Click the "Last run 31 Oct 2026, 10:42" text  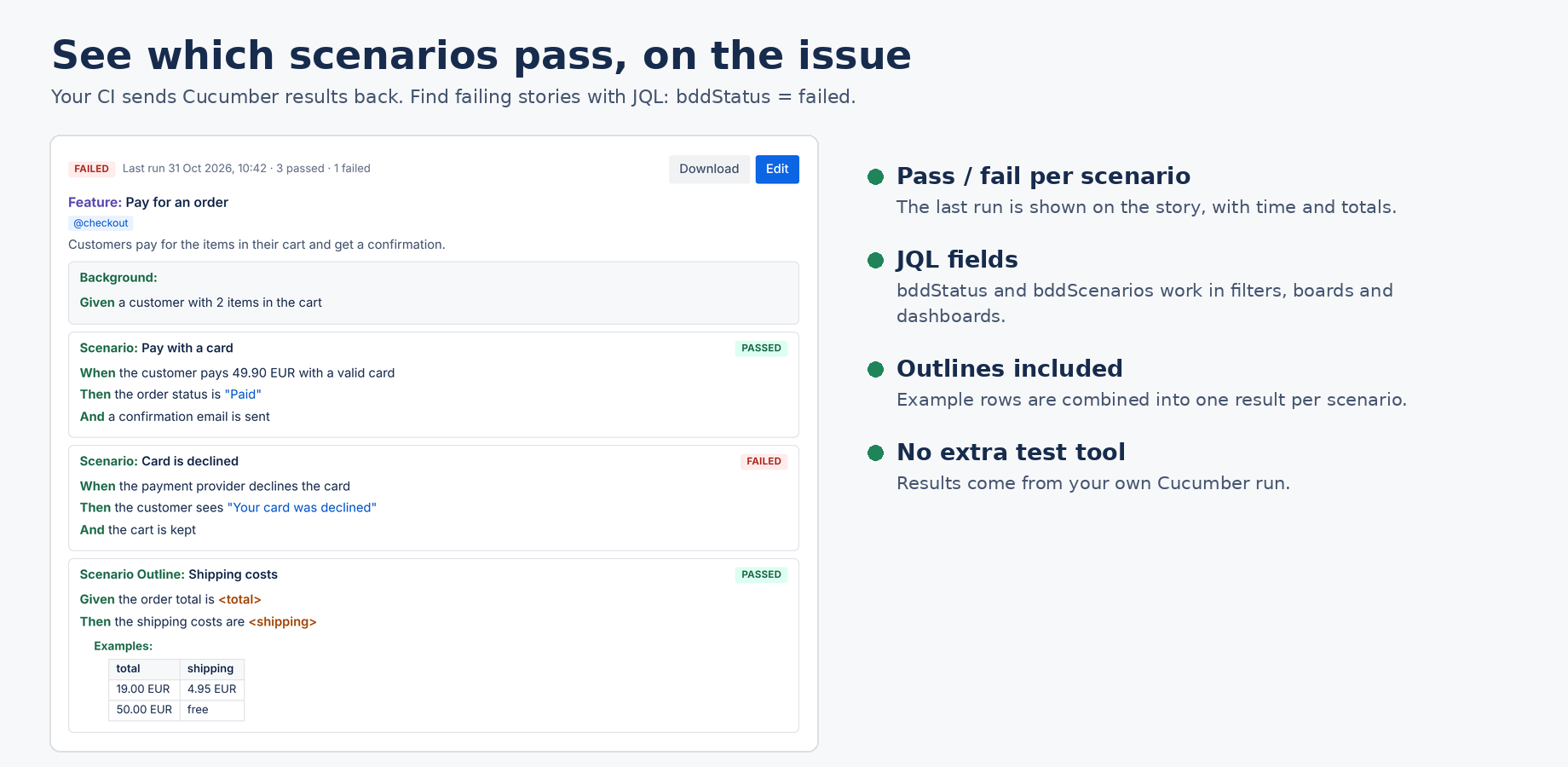pyautogui.click(x=194, y=169)
